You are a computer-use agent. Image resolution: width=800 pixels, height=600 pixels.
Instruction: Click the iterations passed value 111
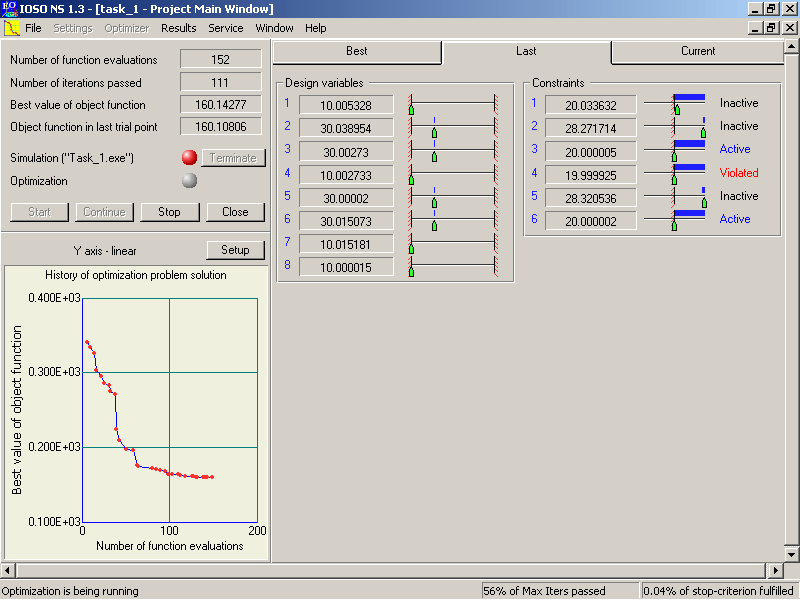coord(220,82)
